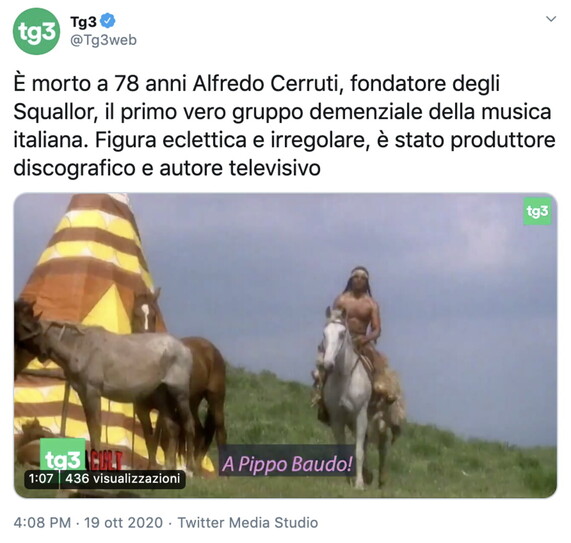
Task: Visit the @Tg3web handle profile
Action: [103, 40]
